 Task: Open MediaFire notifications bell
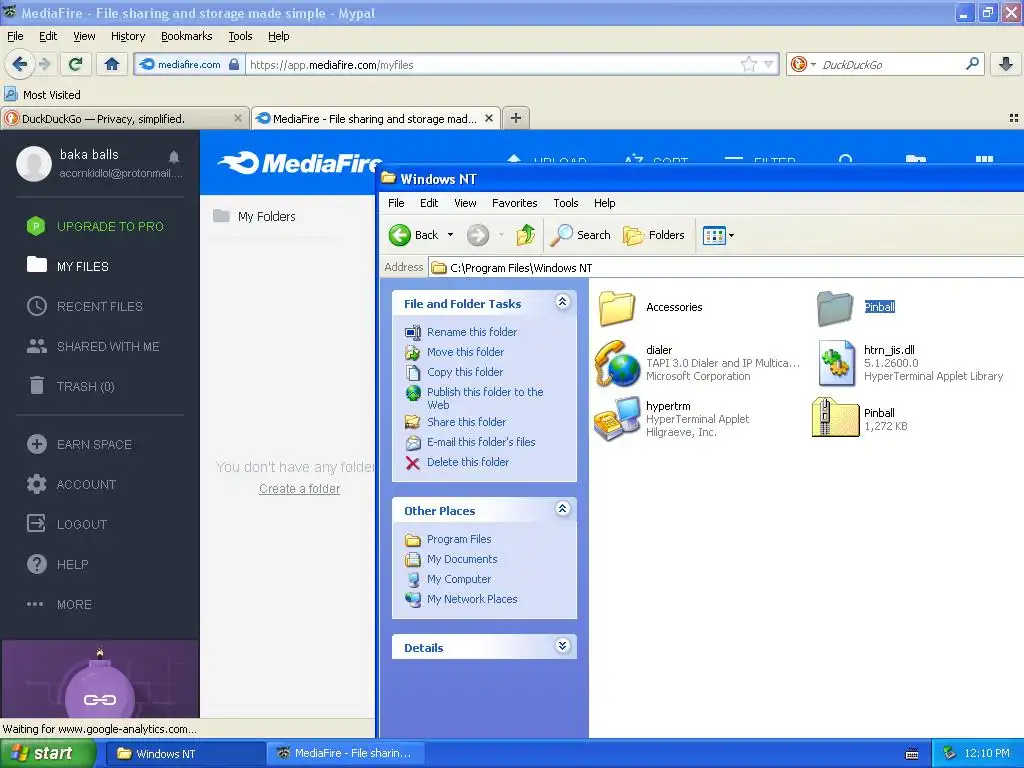pos(174,157)
